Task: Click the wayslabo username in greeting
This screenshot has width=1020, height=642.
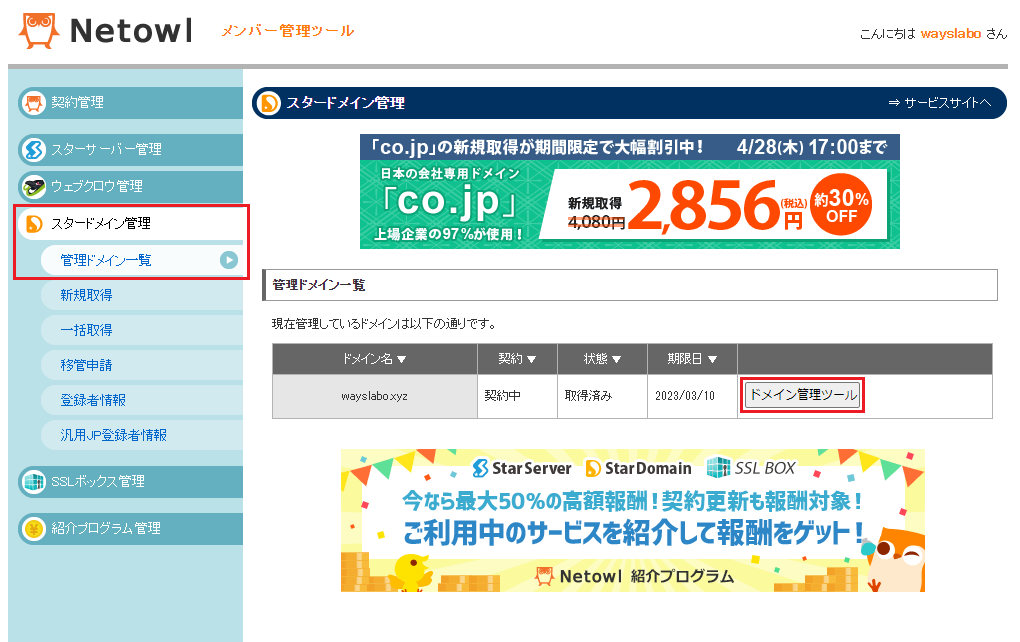Action: [x=950, y=34]
